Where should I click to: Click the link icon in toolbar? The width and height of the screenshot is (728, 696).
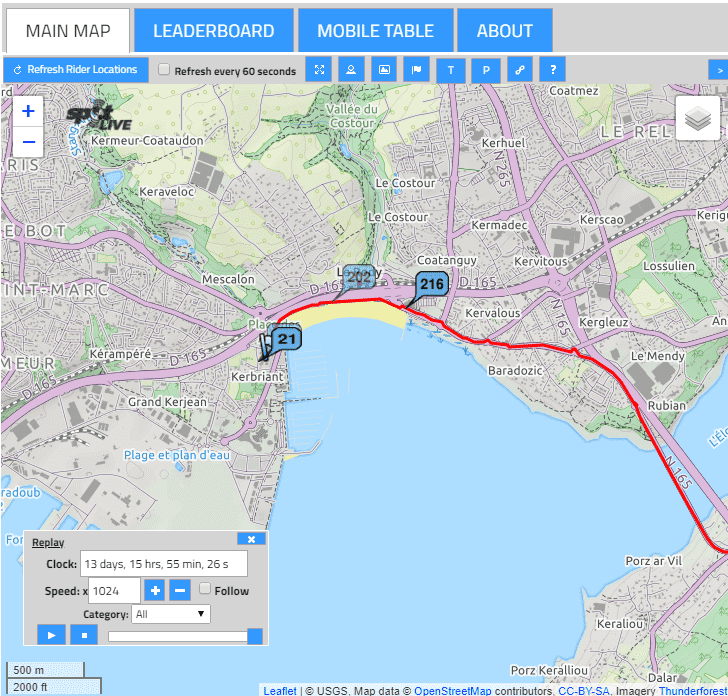tap(518, 70)
